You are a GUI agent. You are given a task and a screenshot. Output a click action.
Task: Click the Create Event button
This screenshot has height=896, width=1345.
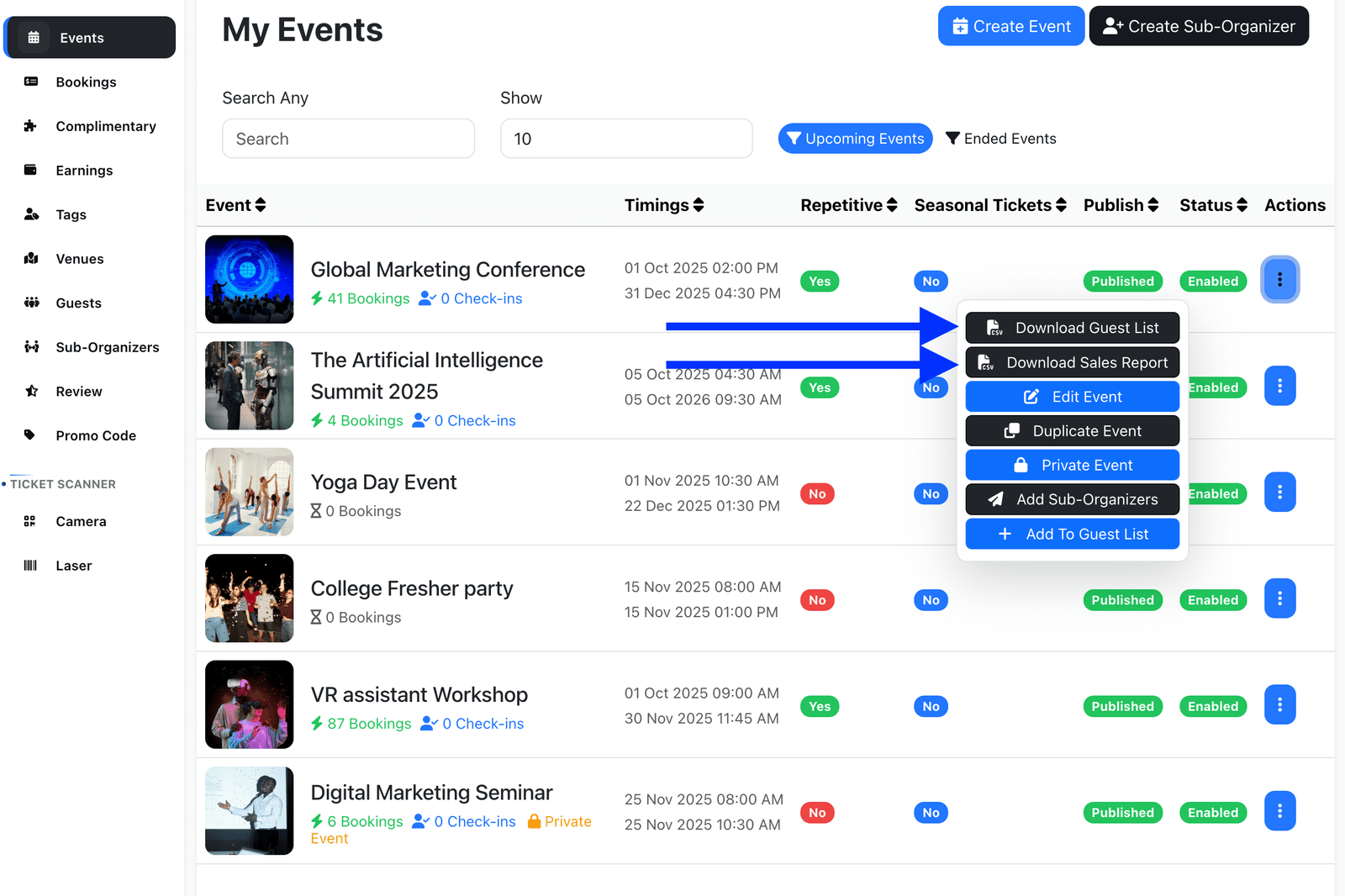click(x=1010, y=26)
